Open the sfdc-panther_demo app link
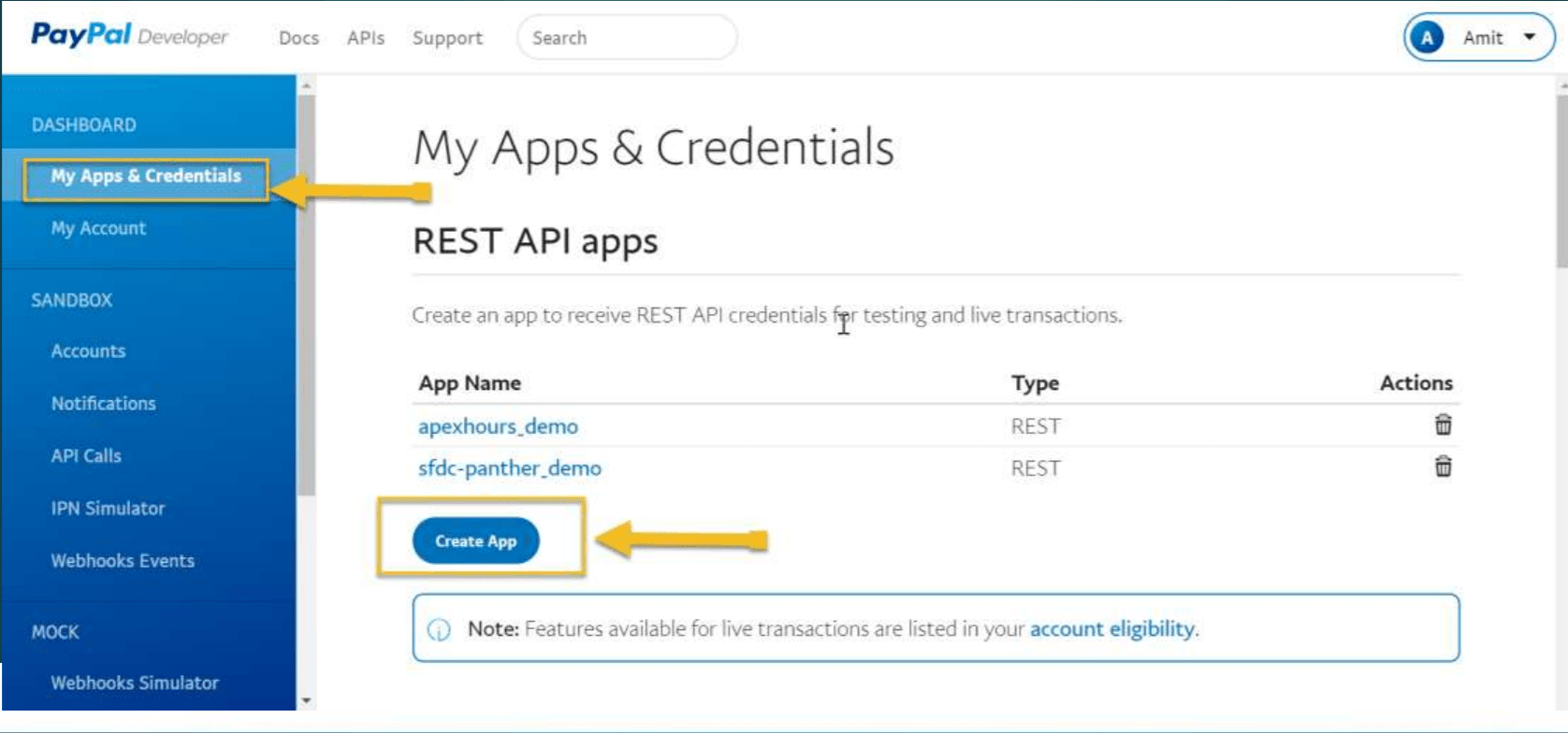This screenshot has height=733, width=1568. 509,467
